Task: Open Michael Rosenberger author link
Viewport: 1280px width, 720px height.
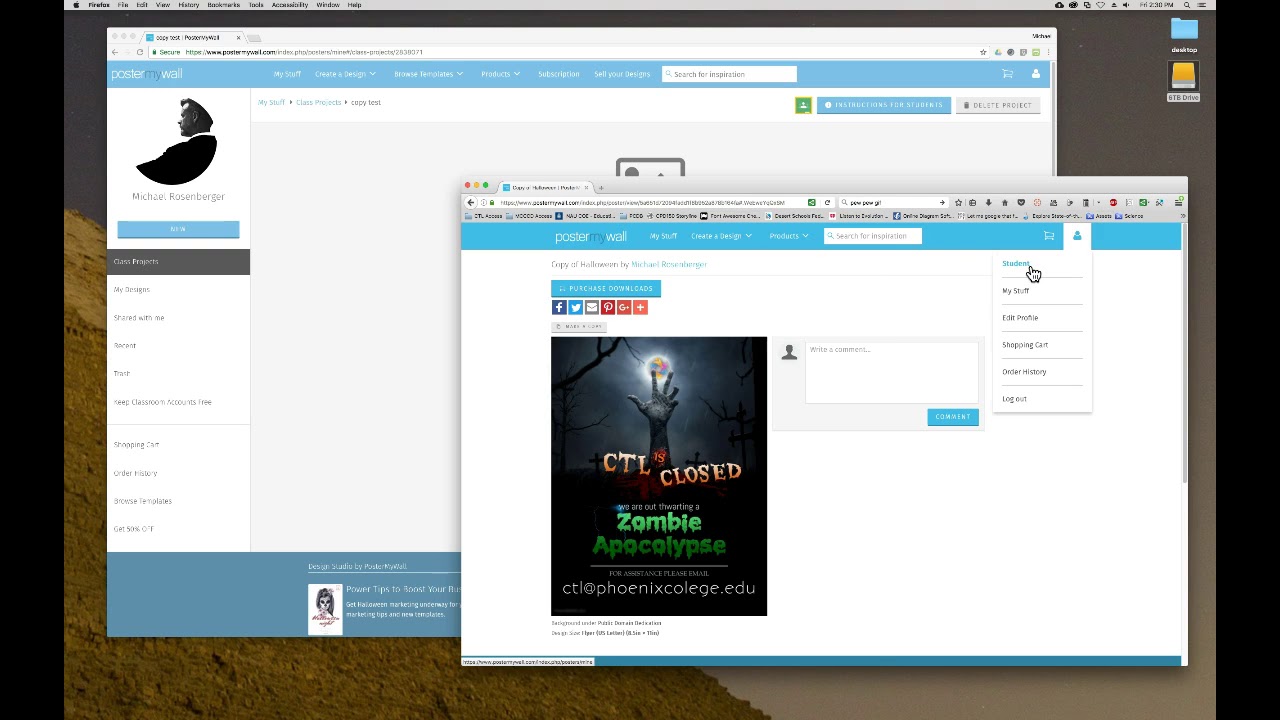Action: [x=669, y=264]
